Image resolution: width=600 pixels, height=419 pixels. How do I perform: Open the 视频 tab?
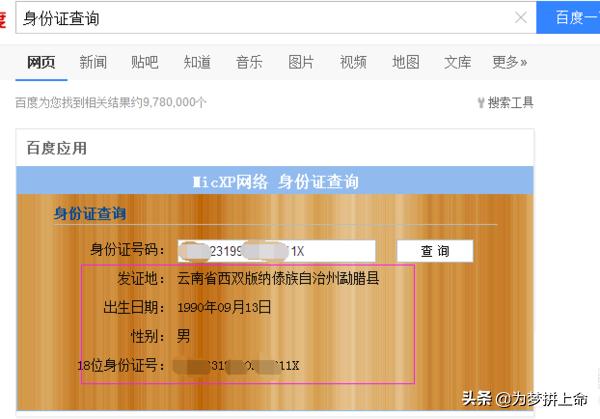point(353,62)
